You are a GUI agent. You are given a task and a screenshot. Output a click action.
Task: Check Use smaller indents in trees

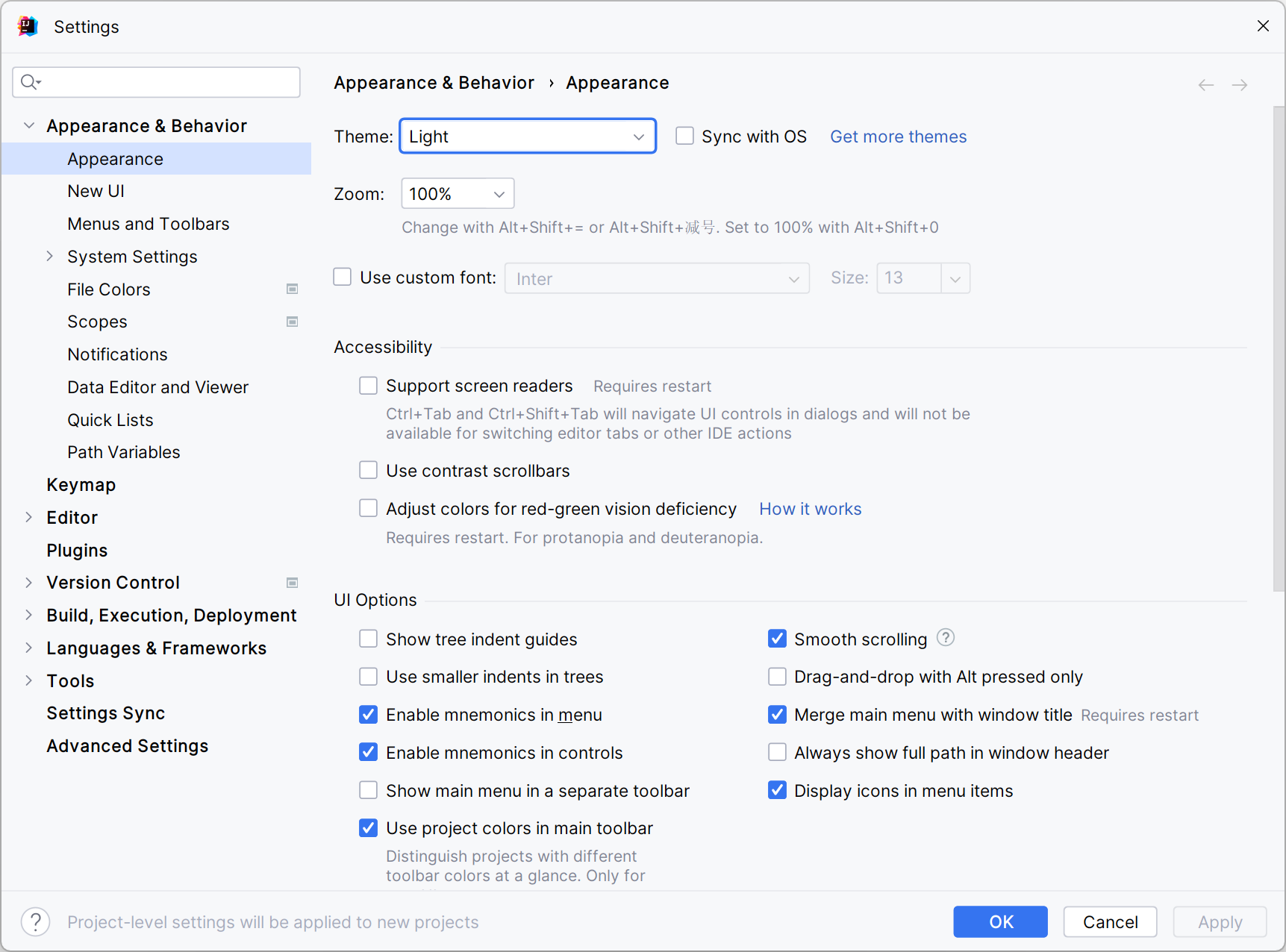[x=368, y=677]
